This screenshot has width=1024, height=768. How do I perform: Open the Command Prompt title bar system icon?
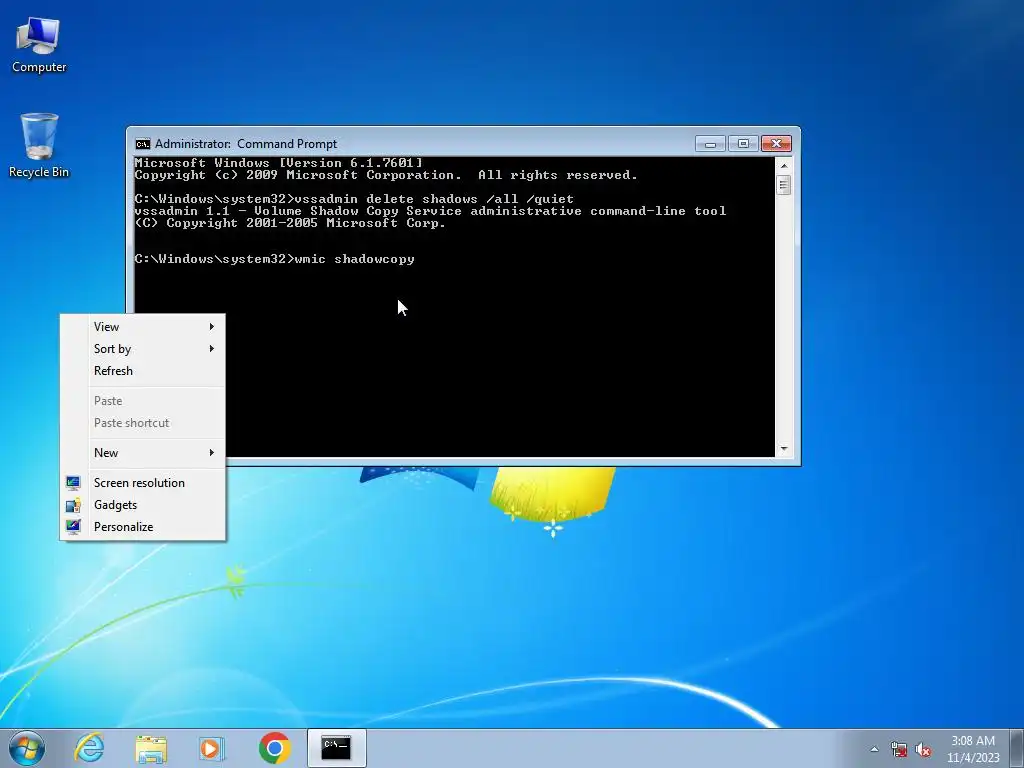click(x=142, y=144)
